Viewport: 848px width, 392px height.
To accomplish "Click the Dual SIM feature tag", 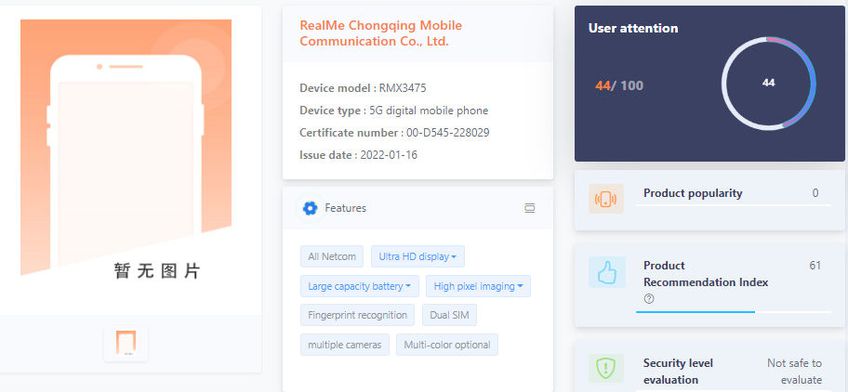I will [x=449, y=315].
